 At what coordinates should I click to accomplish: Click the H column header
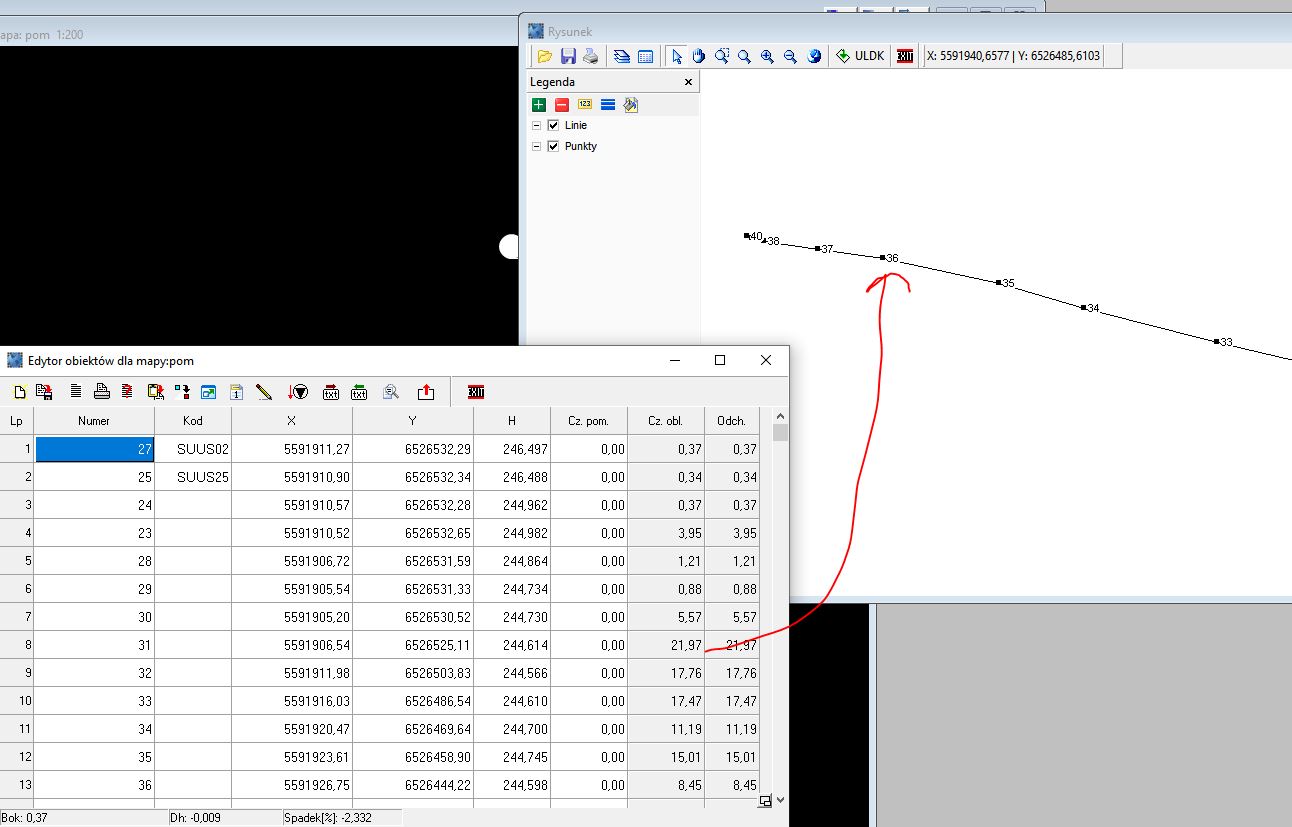(512, 421)
